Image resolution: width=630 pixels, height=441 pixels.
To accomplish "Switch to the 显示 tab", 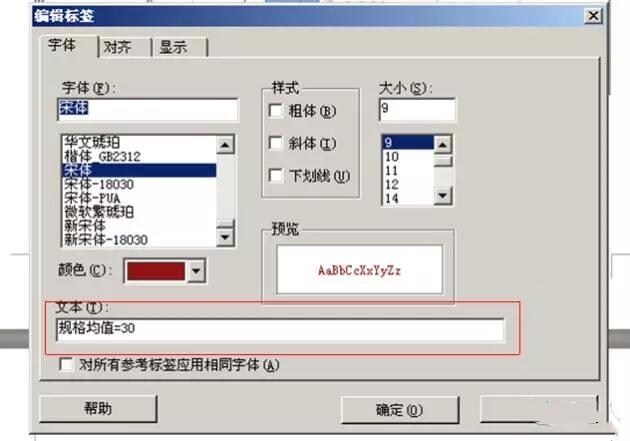I will (174, 47).
